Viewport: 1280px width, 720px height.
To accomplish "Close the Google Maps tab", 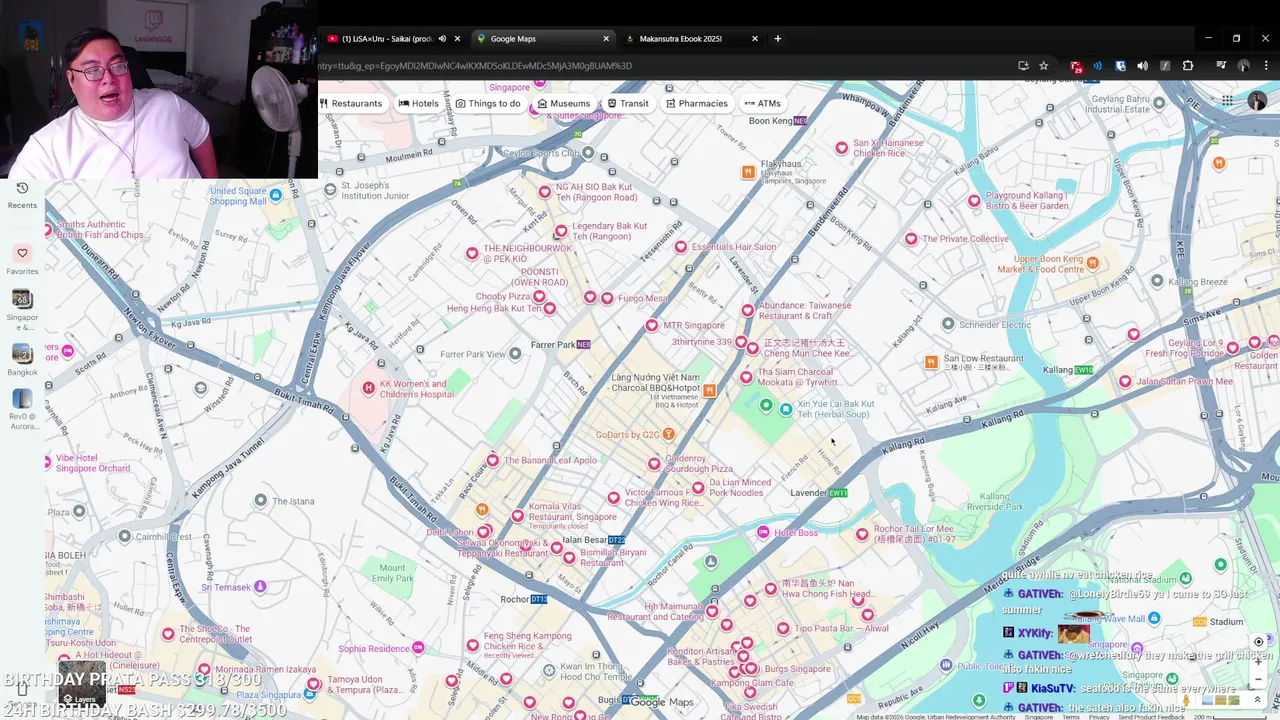I will (606, 39).
